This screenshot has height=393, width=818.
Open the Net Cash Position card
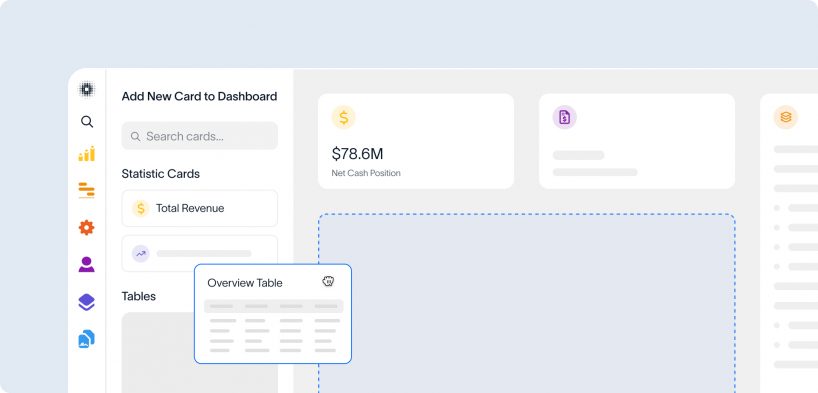(x=416, y=141)
